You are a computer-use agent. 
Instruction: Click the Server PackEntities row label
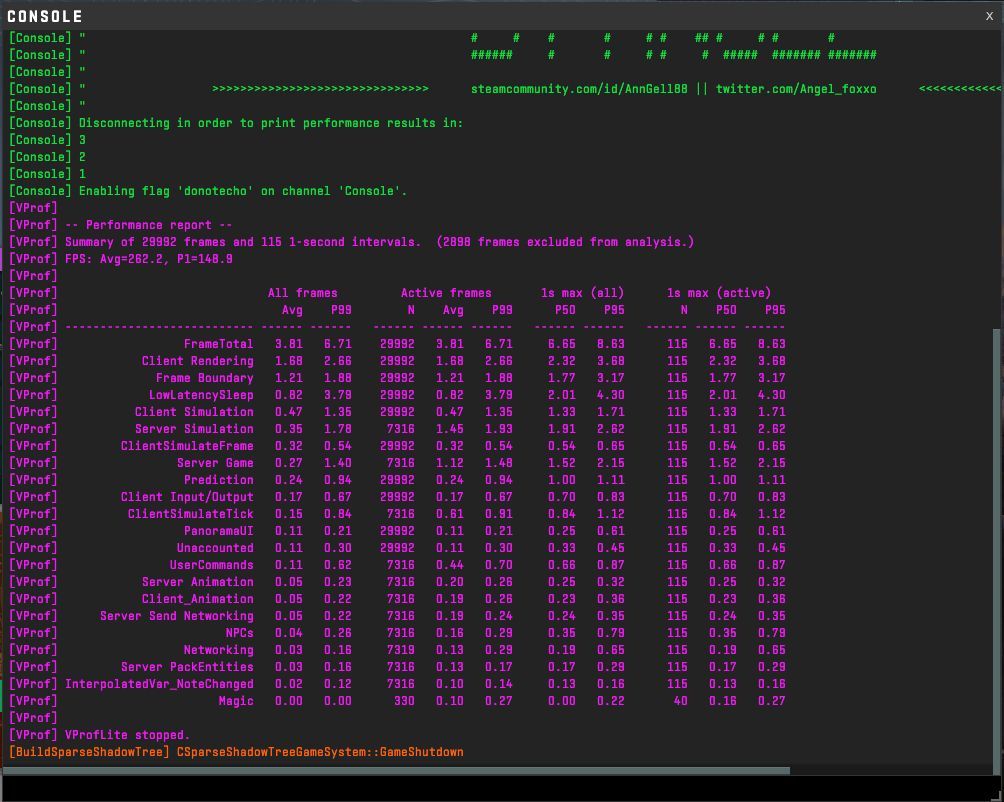pos(187,666)
